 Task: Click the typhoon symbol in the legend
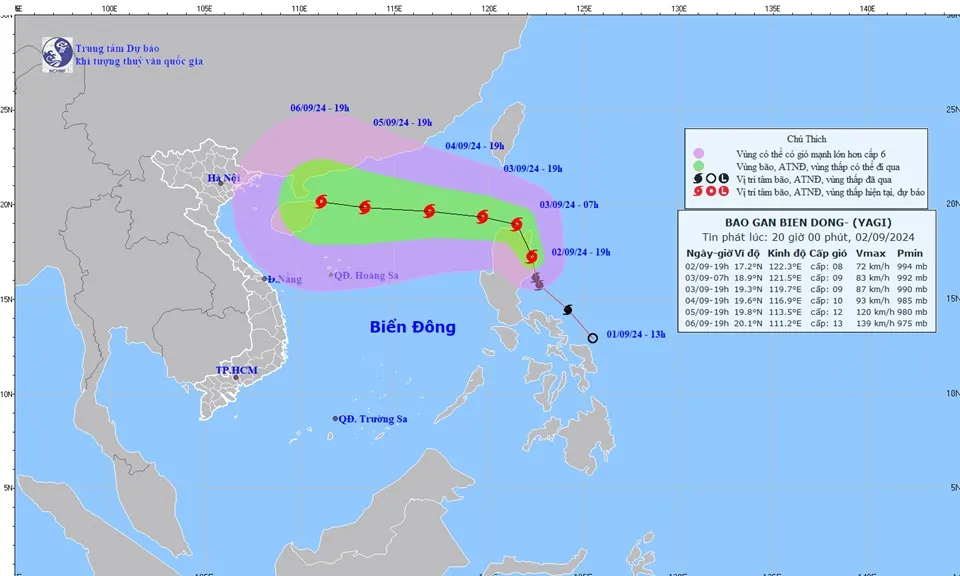pos(697,189)
